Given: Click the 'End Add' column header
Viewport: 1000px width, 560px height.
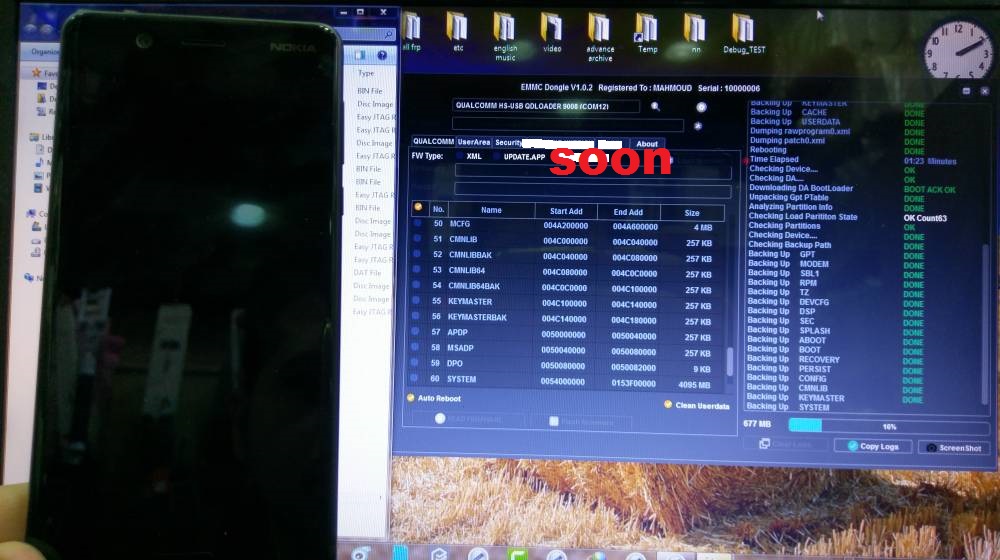Looking at the screenshot, I should click(628, 212).
